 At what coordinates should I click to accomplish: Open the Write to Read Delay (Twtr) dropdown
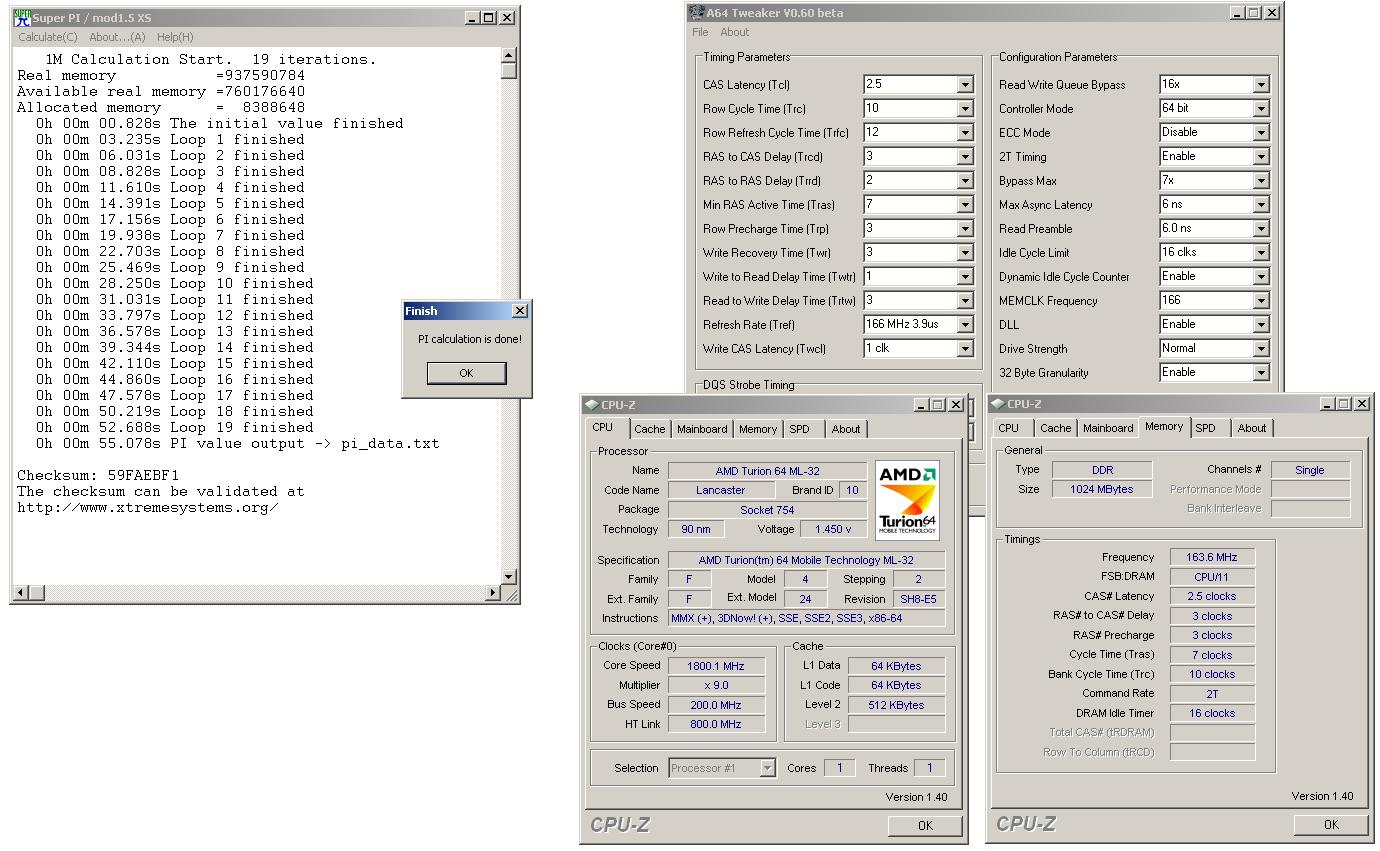965,277
